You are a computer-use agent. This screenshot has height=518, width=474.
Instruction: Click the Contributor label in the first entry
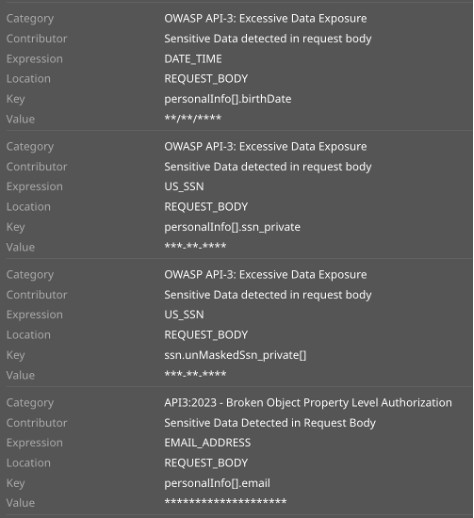[37, 39]
